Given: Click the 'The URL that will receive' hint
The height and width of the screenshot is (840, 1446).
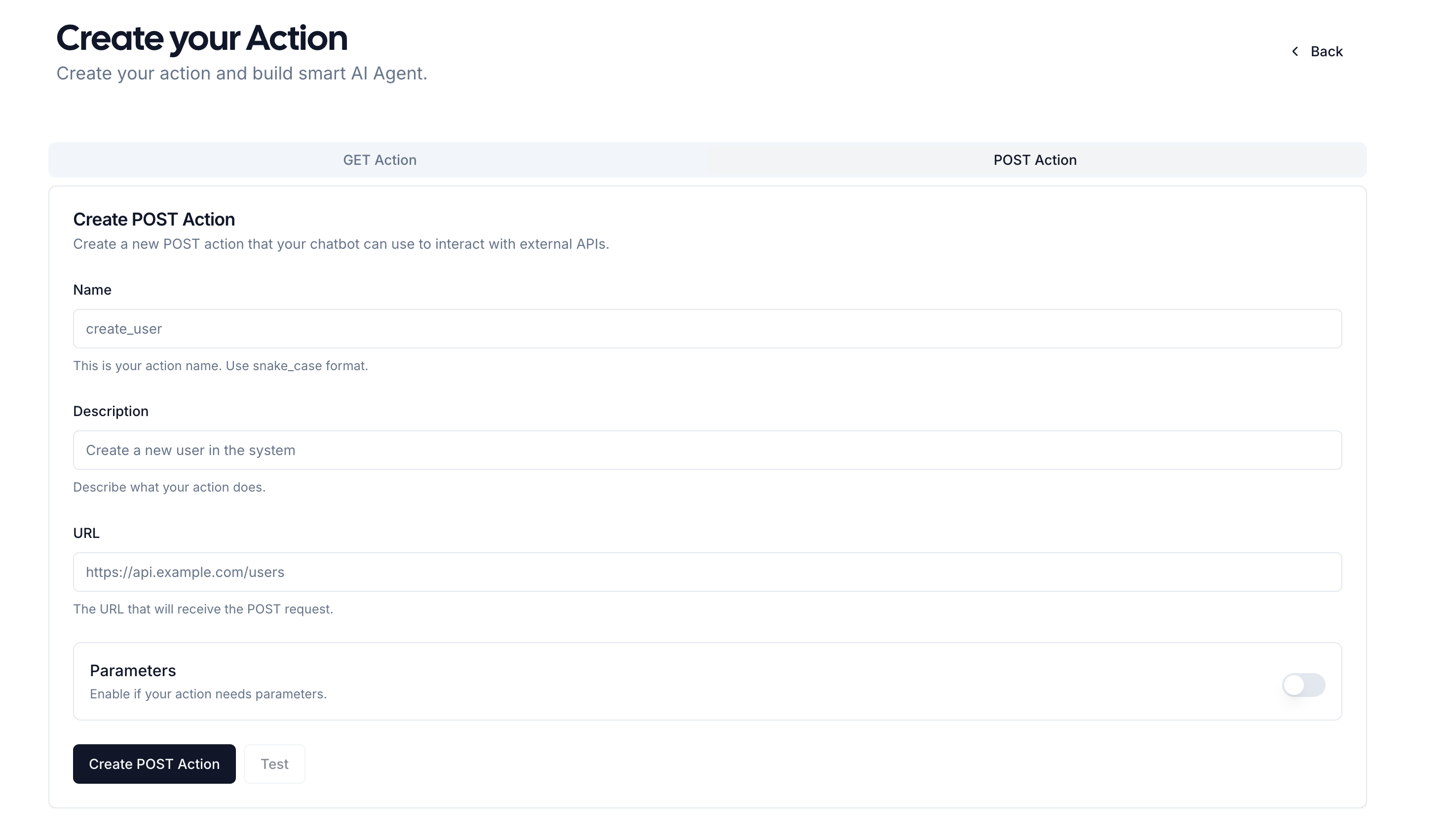Looking at the screenshot, I should click(x=203, y=610).
